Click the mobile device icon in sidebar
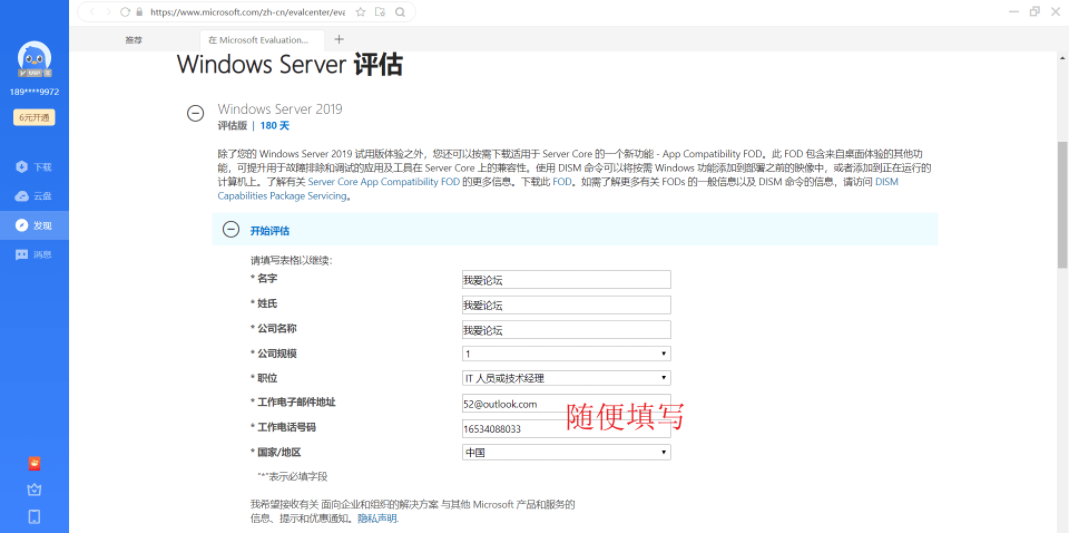The width and height of the screenshot is (1069, 533). (x=34, y=516)
